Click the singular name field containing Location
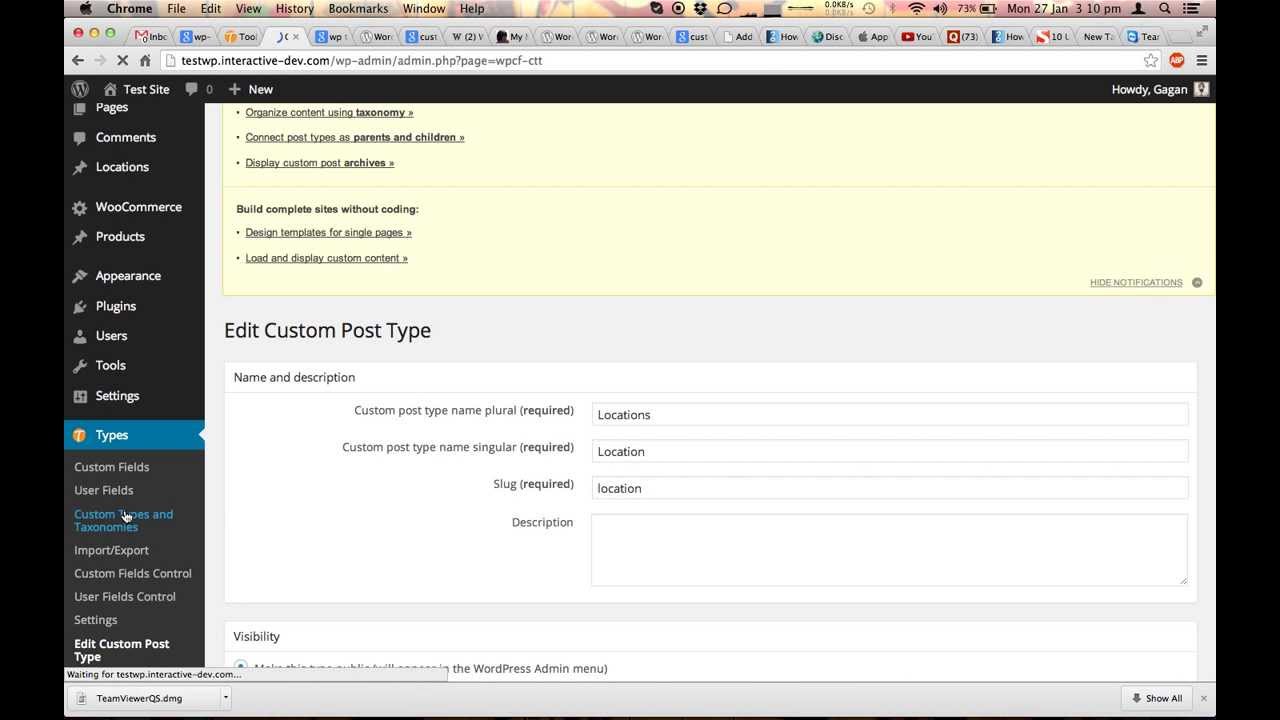1280x720 pixels. click(889, 451)
